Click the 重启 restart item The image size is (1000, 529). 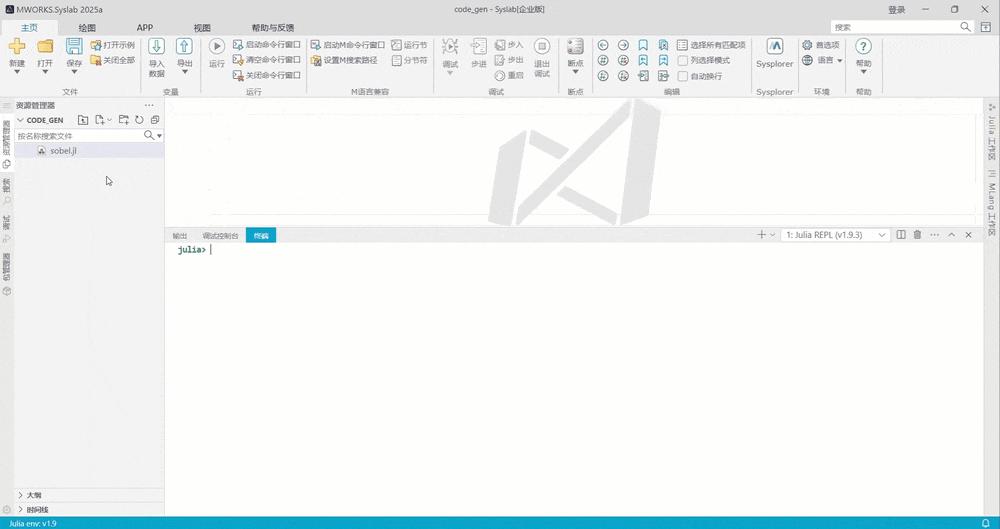pyautogui.click(x=509, y=75)
